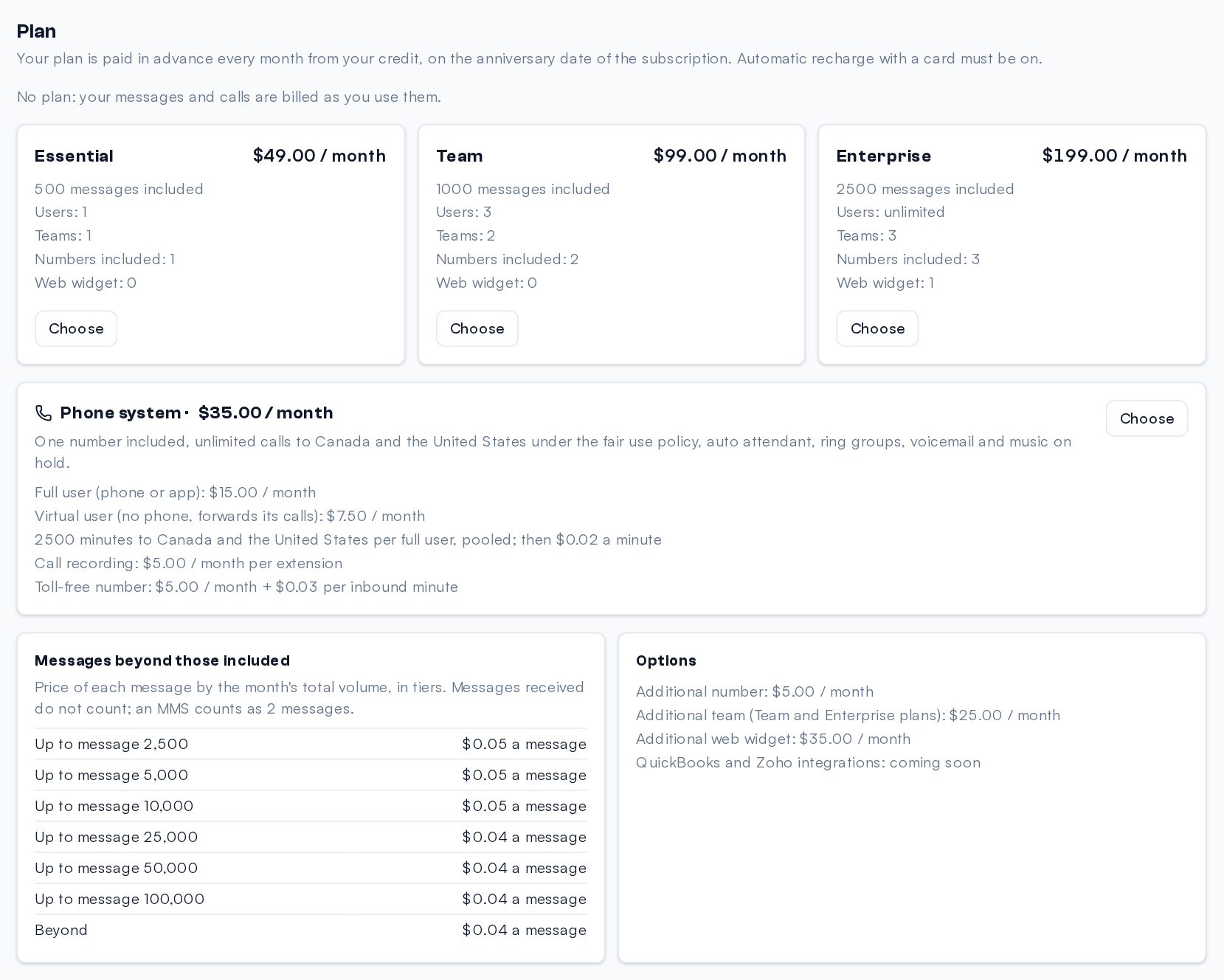Click 'Additional number: $5.00' line
This screenshot has height=980, width=1224.
coord(755,692)
